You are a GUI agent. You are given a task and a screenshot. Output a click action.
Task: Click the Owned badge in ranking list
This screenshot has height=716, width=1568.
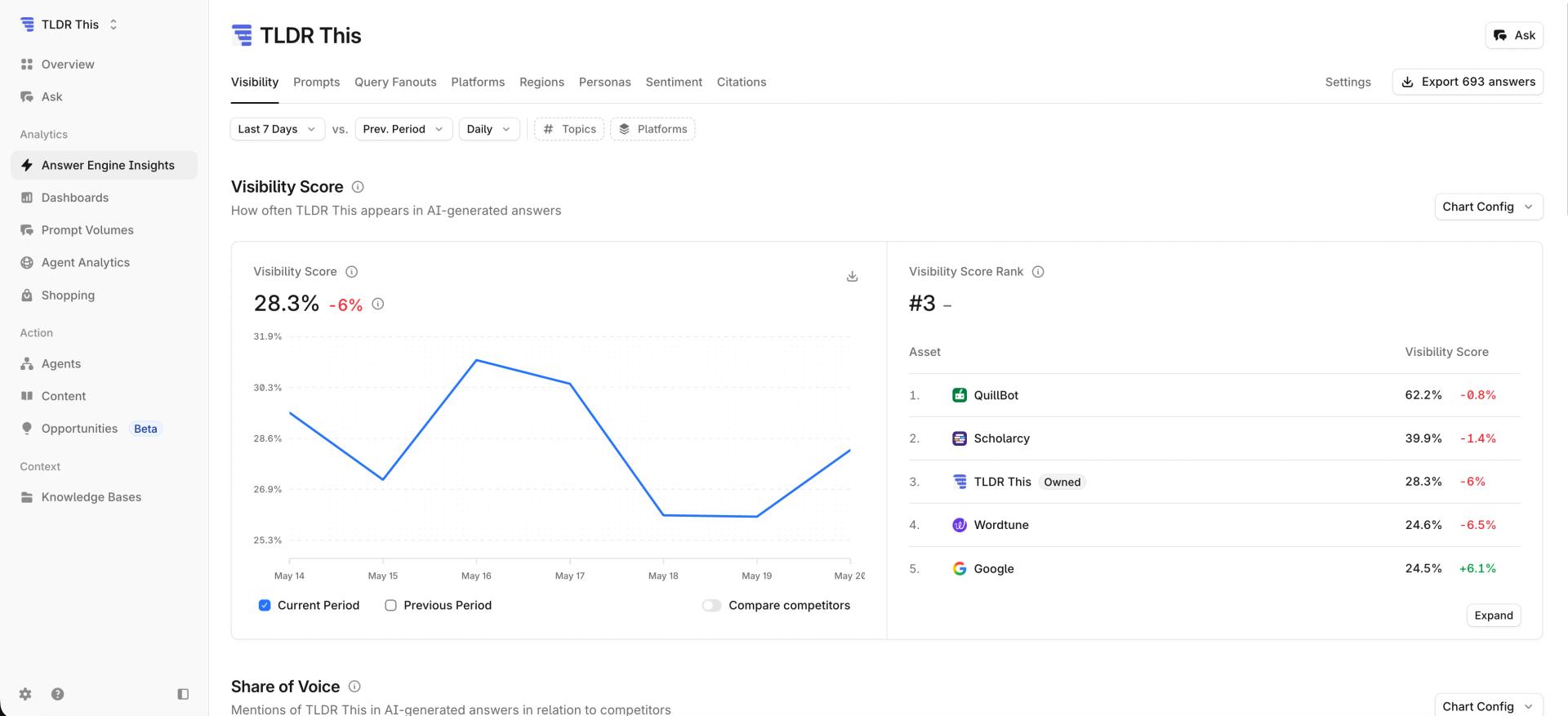pos(1062,482)
